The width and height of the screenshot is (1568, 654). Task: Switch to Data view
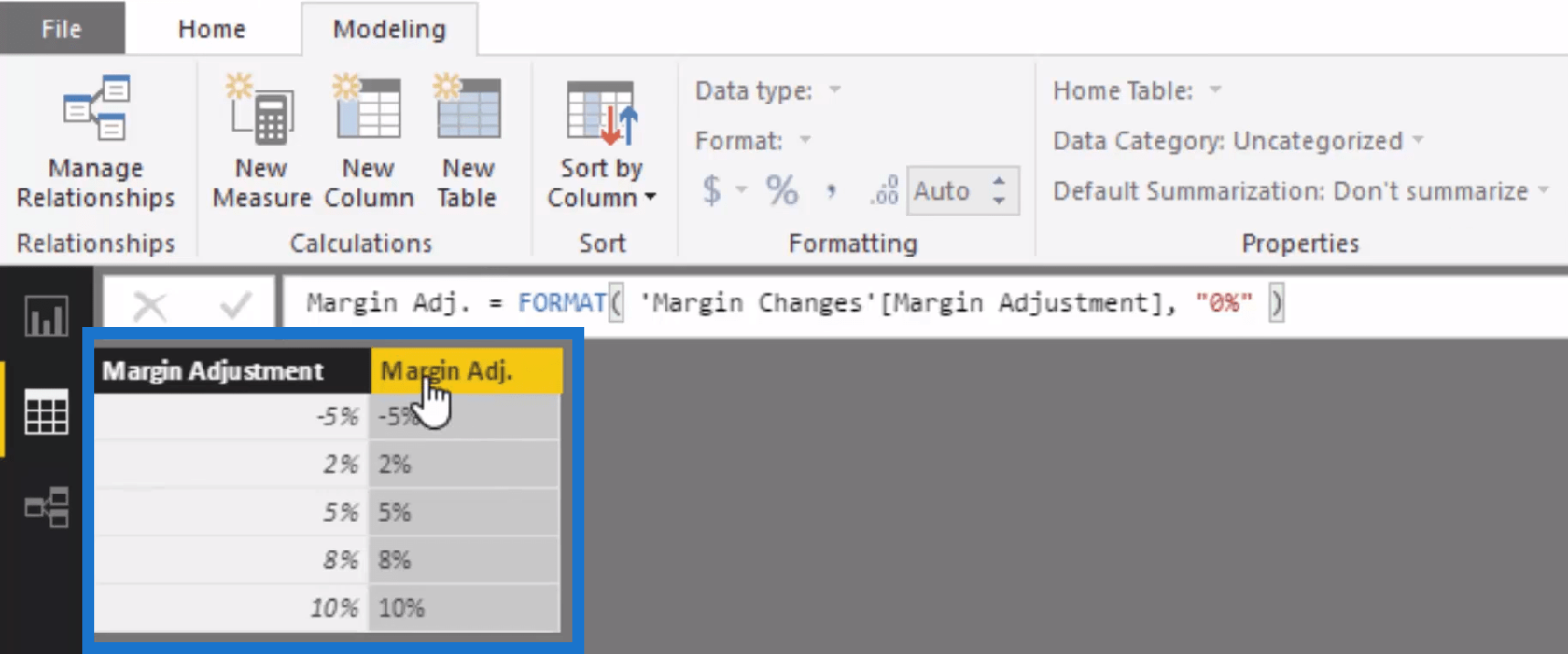click(47, 411)
